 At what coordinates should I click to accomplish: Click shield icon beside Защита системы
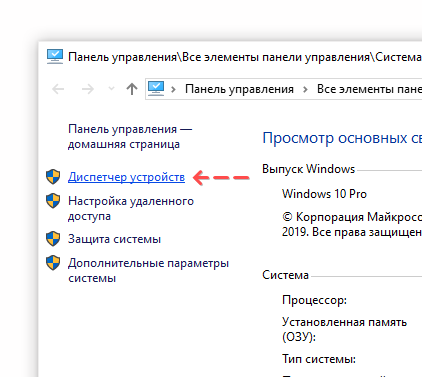pyautogui.click(x=53, y=239)
